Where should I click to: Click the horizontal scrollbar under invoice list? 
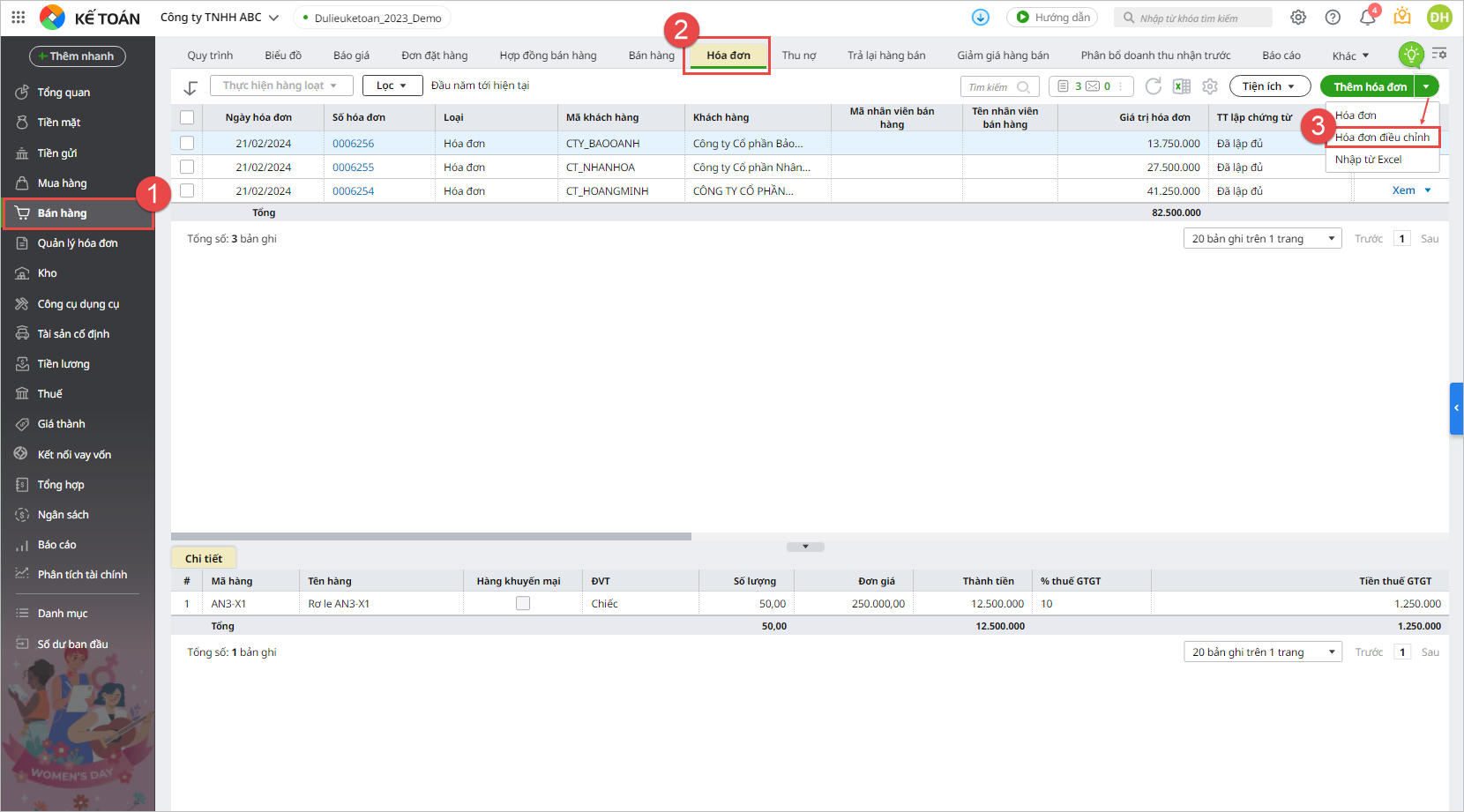pyautogui.click(x=431, y=536)
